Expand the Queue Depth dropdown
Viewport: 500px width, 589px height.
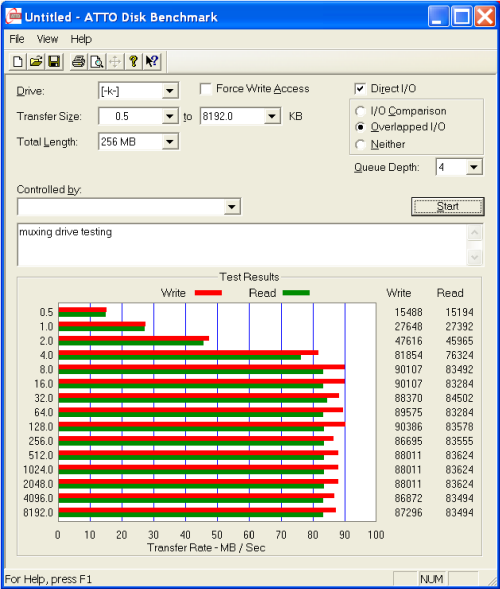tap(474, 167)
